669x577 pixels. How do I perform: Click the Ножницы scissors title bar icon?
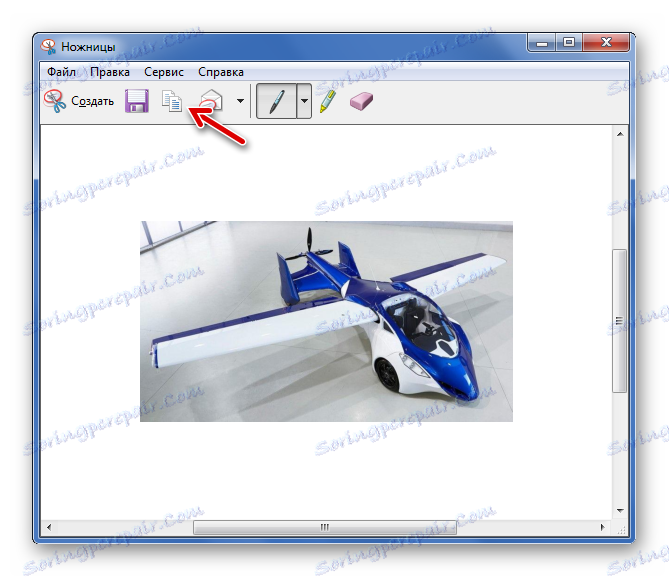point(48,47)
